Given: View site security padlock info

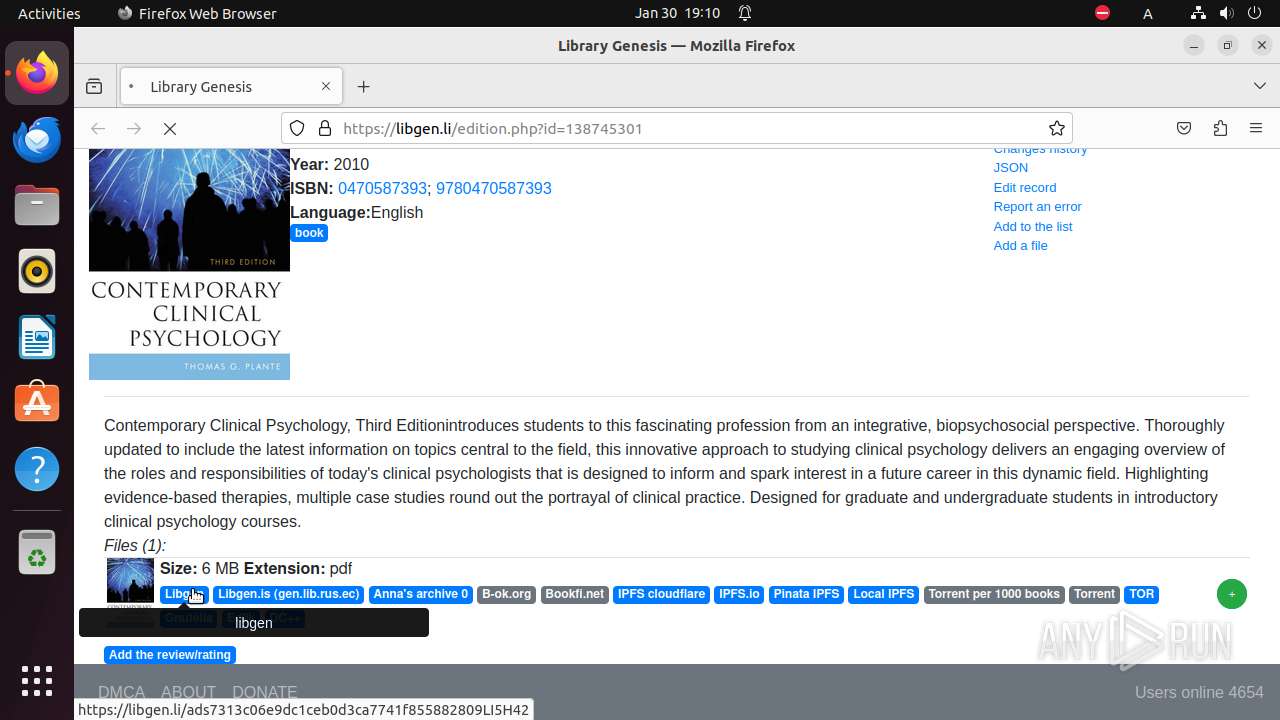Looking at the screenshot, I should tap(324, 128).
